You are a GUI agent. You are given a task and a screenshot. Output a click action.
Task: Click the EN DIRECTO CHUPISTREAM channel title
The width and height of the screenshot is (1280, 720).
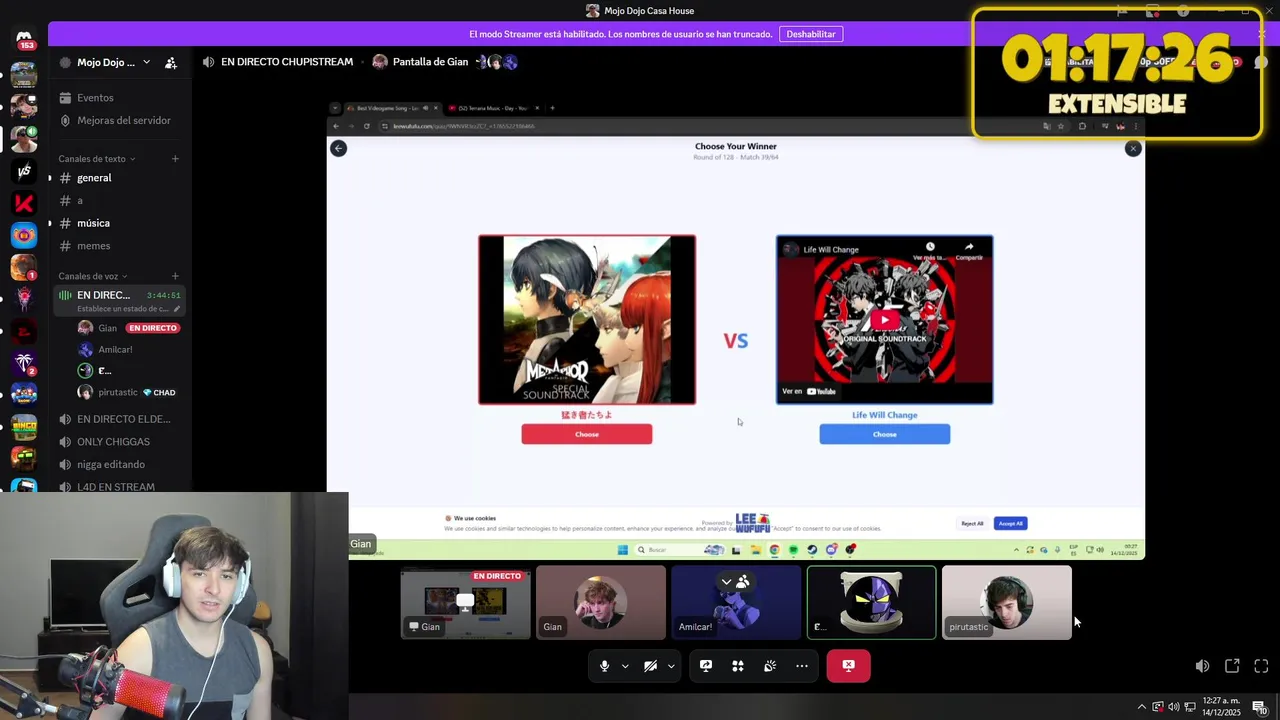(287, 62)
